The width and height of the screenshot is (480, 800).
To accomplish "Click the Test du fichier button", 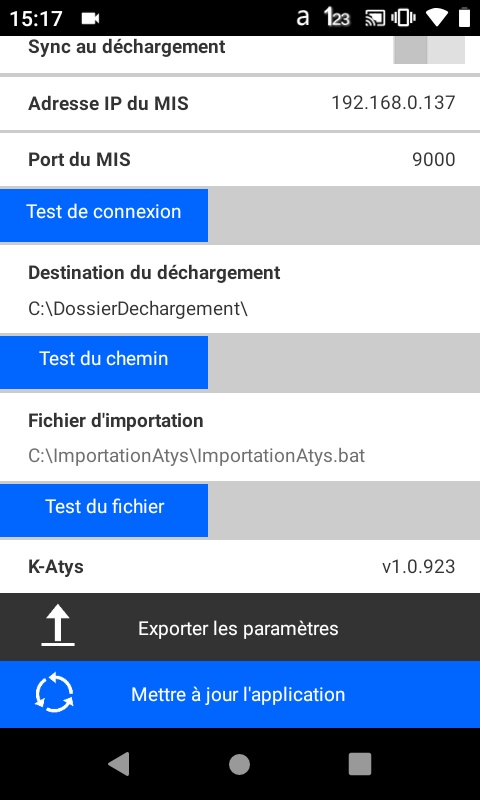I will pyautogui.click(x=104, y=509).
